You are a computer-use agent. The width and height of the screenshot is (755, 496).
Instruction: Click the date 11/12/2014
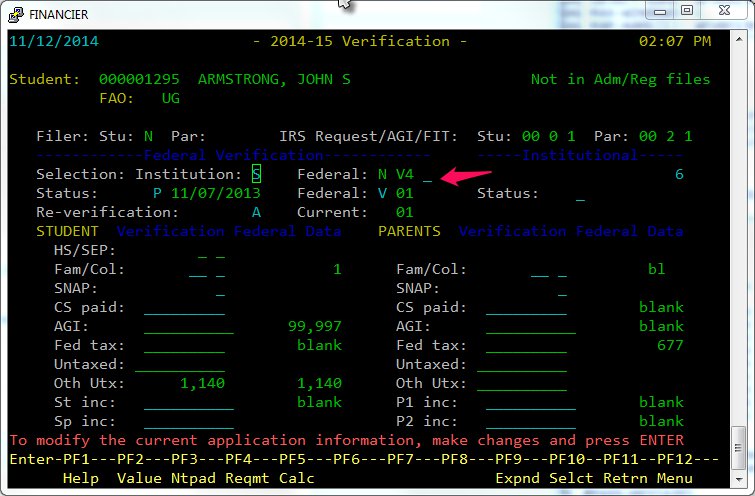[54, 41]
